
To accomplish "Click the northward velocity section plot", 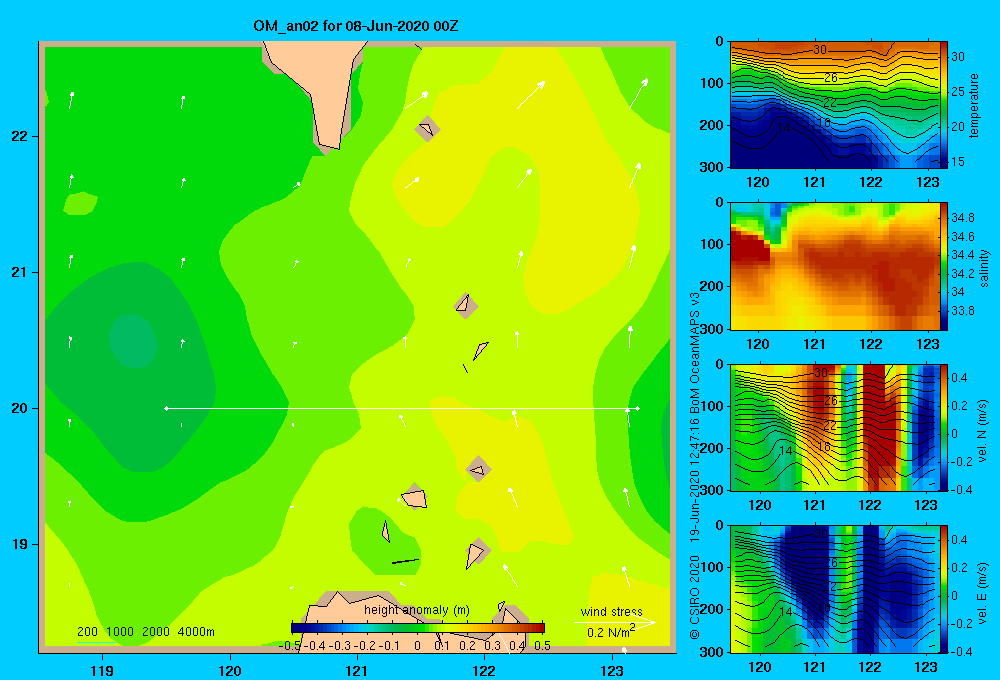I will pyautogui.click(x=834, y=427).
